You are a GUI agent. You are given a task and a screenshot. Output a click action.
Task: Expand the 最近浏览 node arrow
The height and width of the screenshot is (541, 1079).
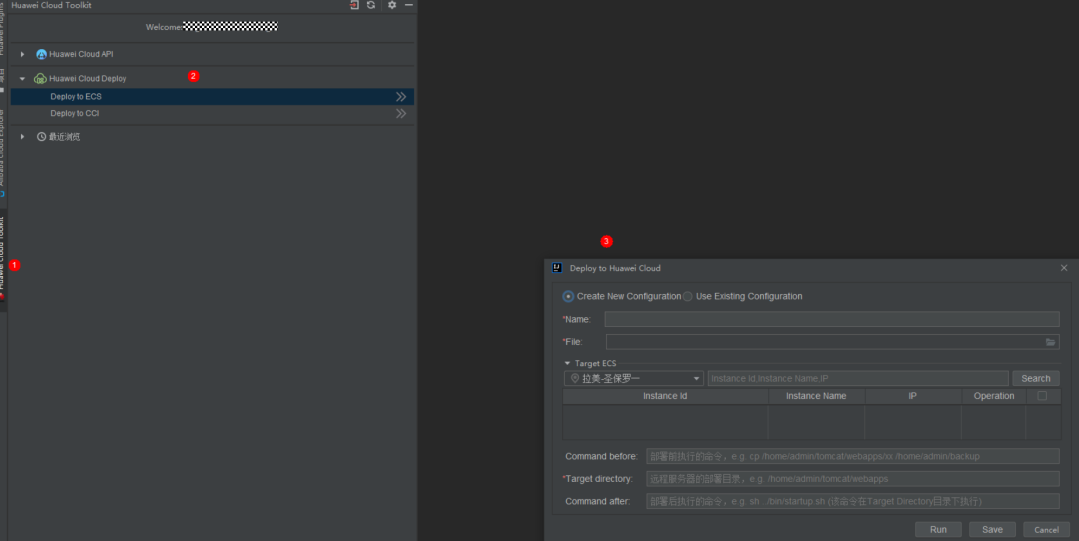click(23, 137)
